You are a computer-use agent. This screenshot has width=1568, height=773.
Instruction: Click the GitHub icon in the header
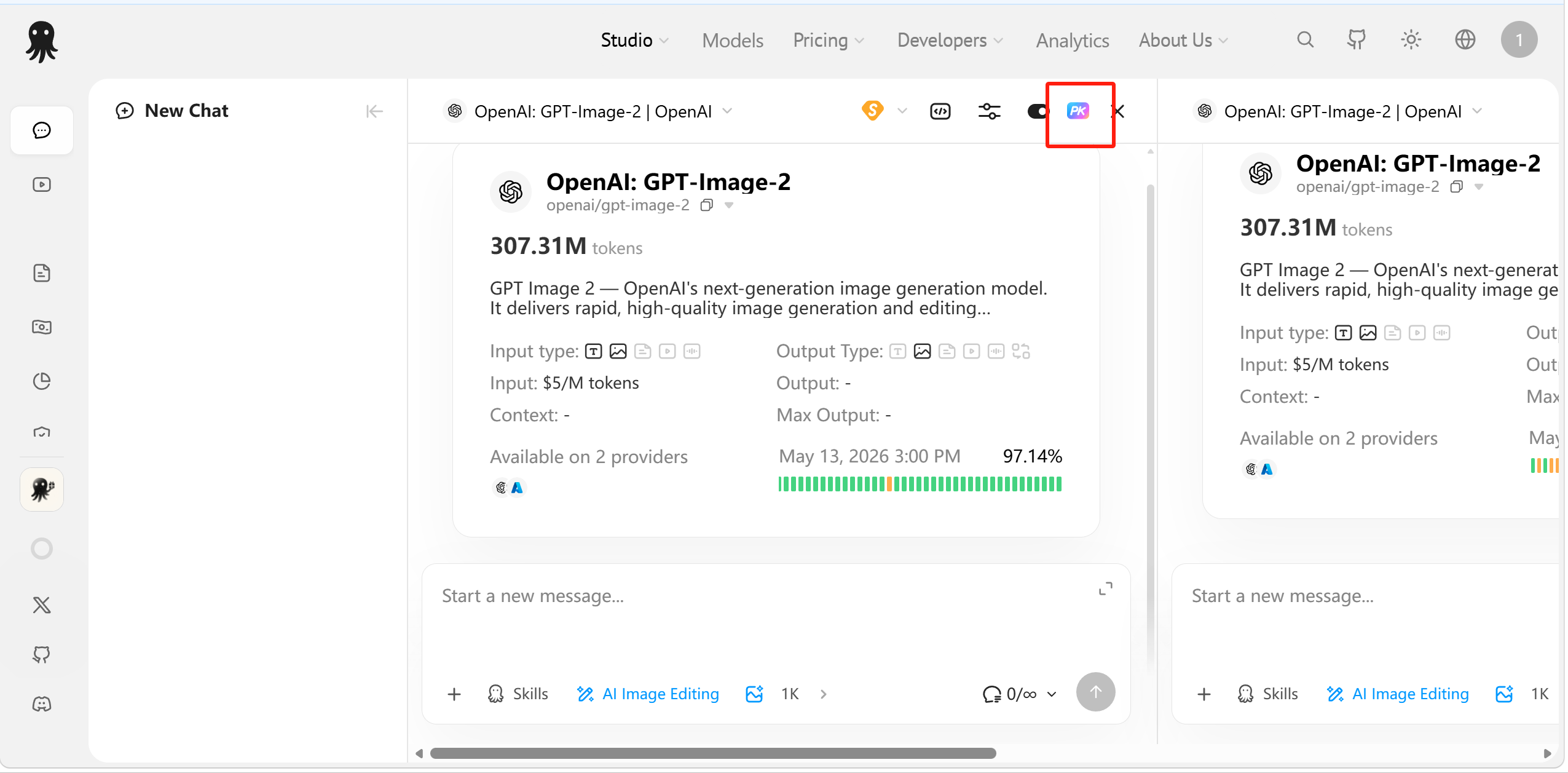[x=1357, y=40]
